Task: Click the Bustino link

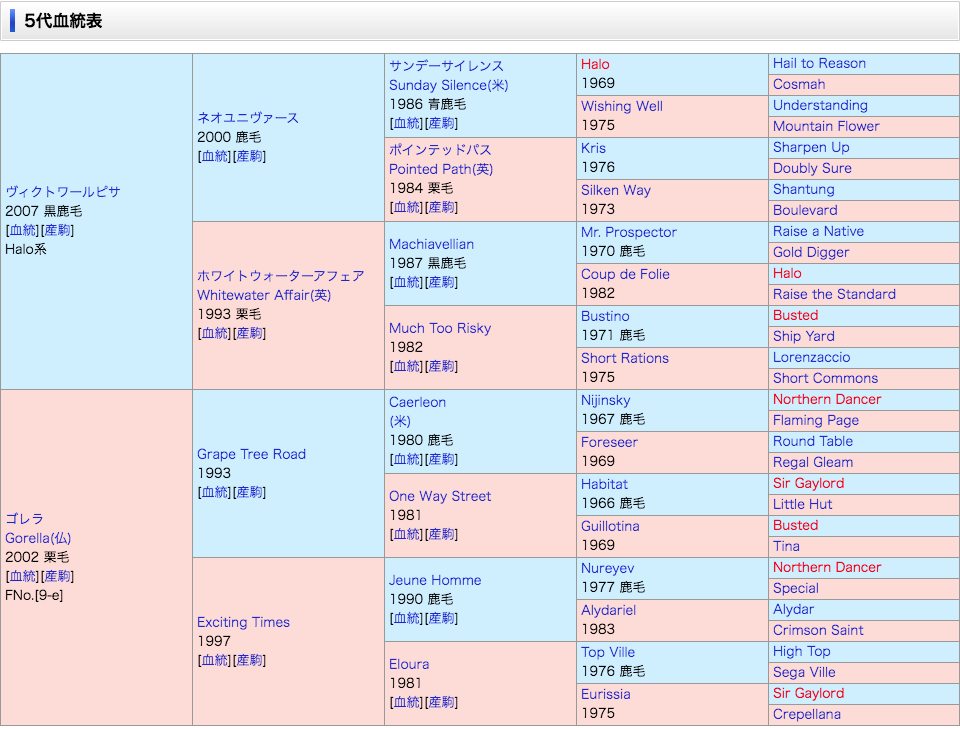Action: [x=606, y=316]
